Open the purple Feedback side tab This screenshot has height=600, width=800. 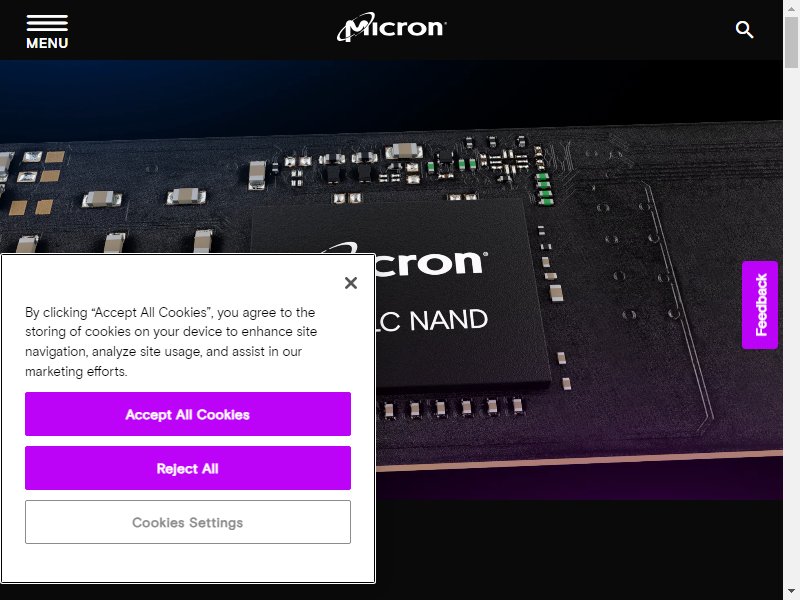[x=760, y=305]
